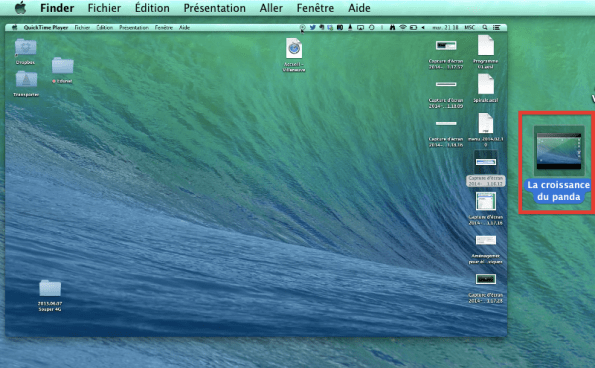The image size is (595, 368).
Task: Open the Apple menu in the Finder bar
Action: (x=20, y=8)
